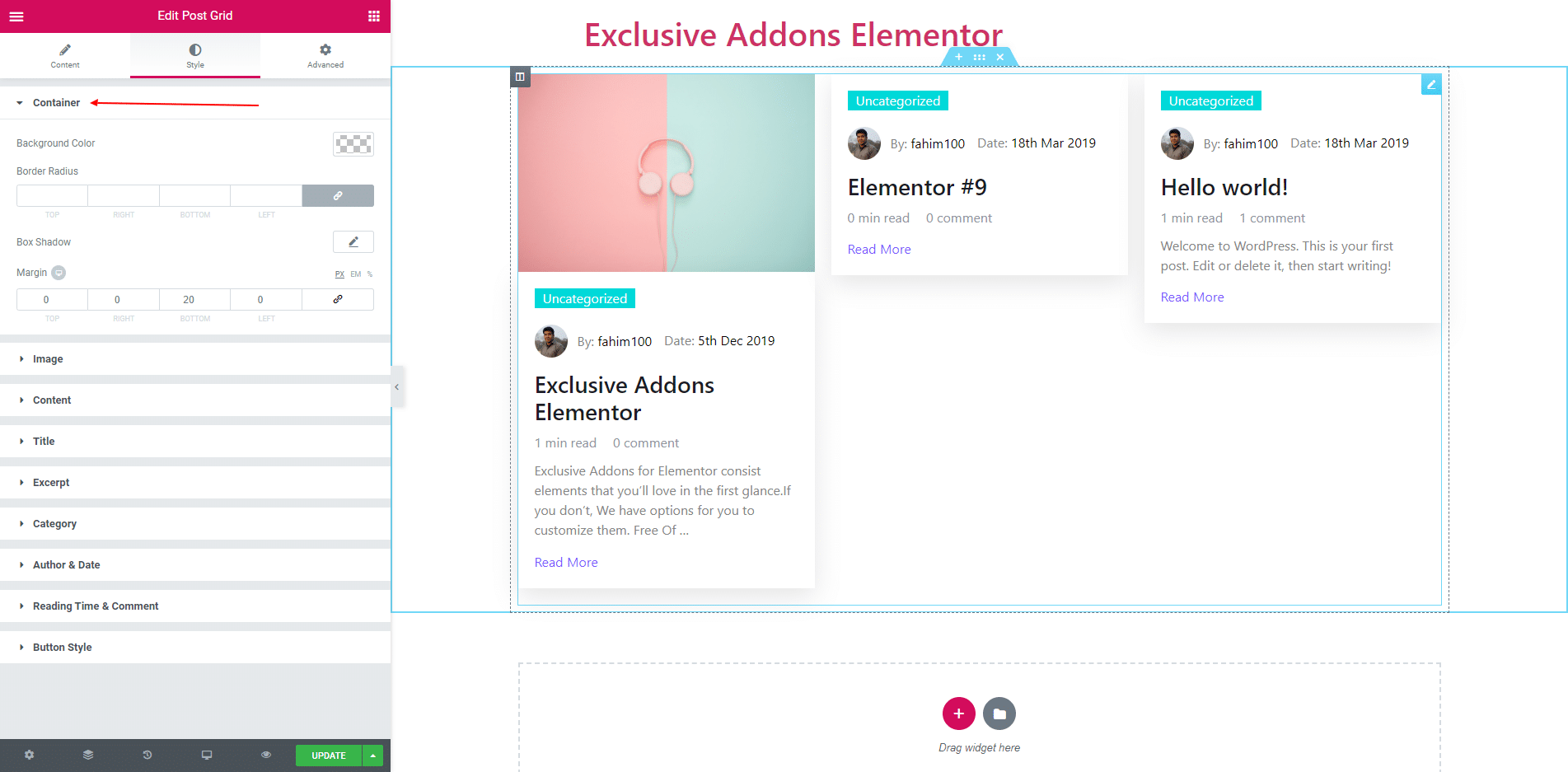Click the Box Shadow edit pencil
The image size is (1568, 772).
(353, 241)
